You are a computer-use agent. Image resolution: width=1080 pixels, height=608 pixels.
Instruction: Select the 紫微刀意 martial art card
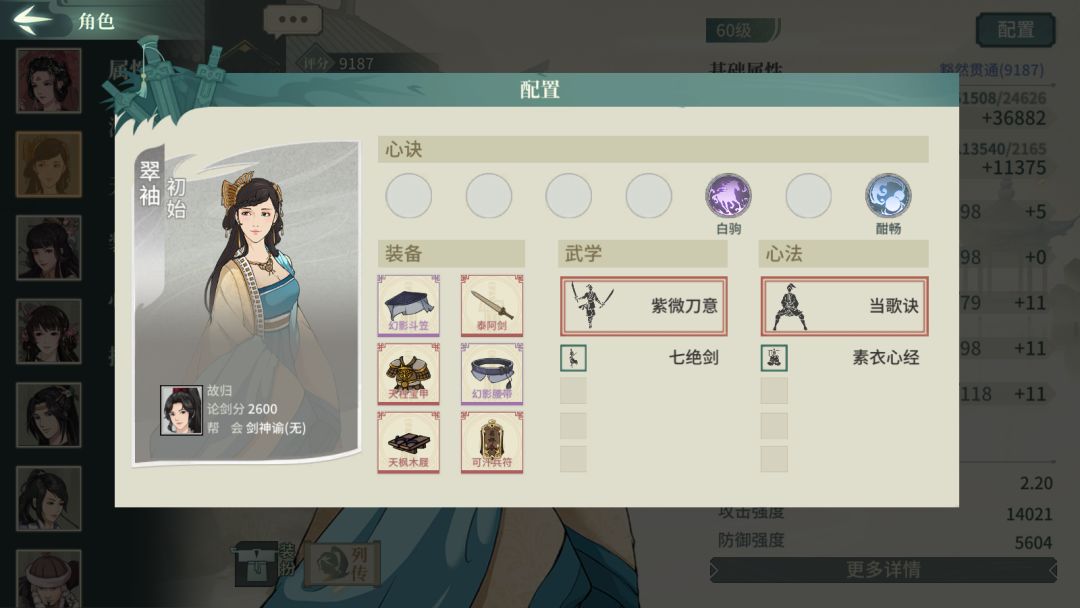click(643, 306)
